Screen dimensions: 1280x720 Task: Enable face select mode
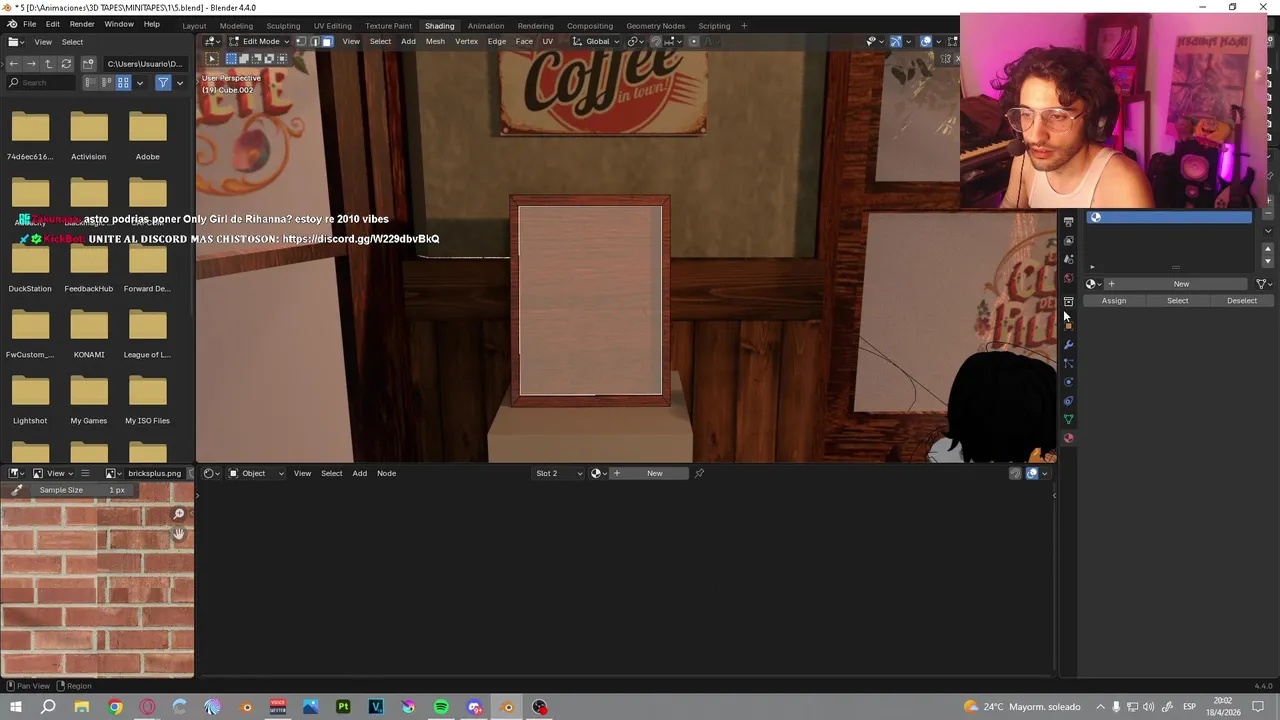(327, 41)
